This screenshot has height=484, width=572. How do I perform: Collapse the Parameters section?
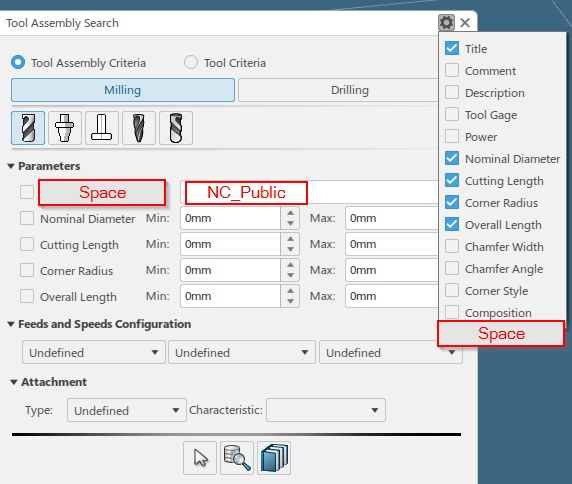[11, 166]
